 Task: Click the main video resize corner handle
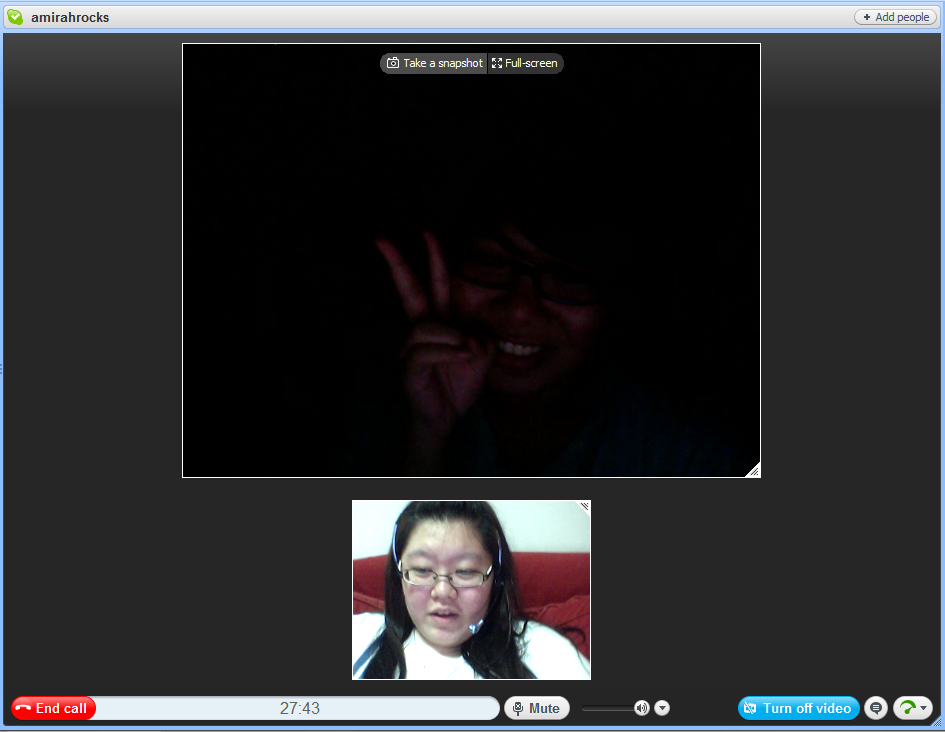(x=753, y=471)
